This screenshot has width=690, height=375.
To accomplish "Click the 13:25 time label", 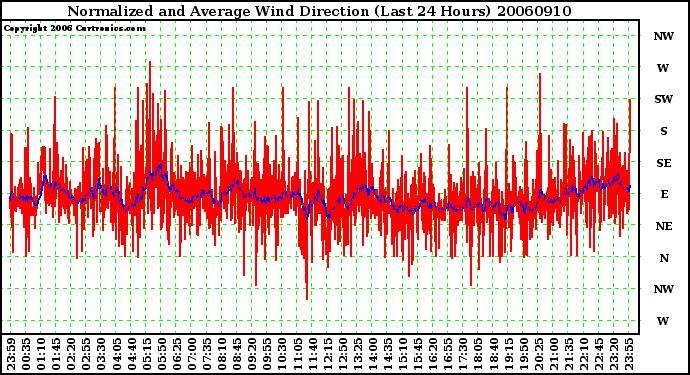I will click(358, 354).
